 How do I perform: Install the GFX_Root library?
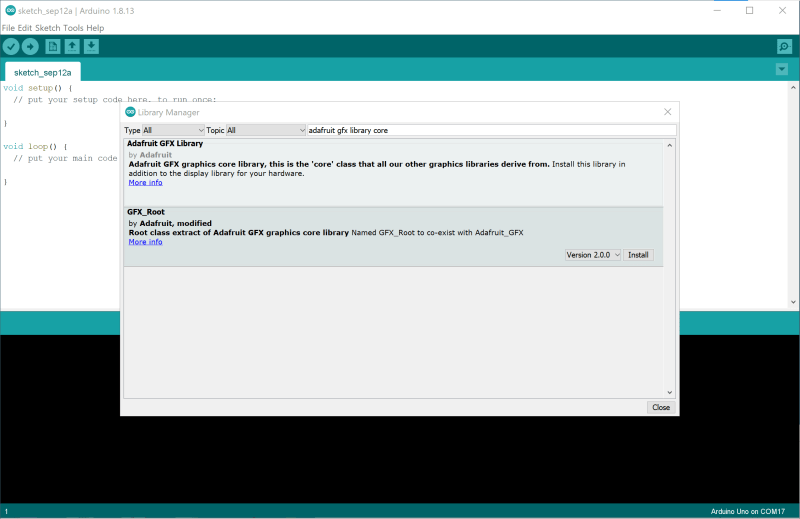tap(638, 255)
